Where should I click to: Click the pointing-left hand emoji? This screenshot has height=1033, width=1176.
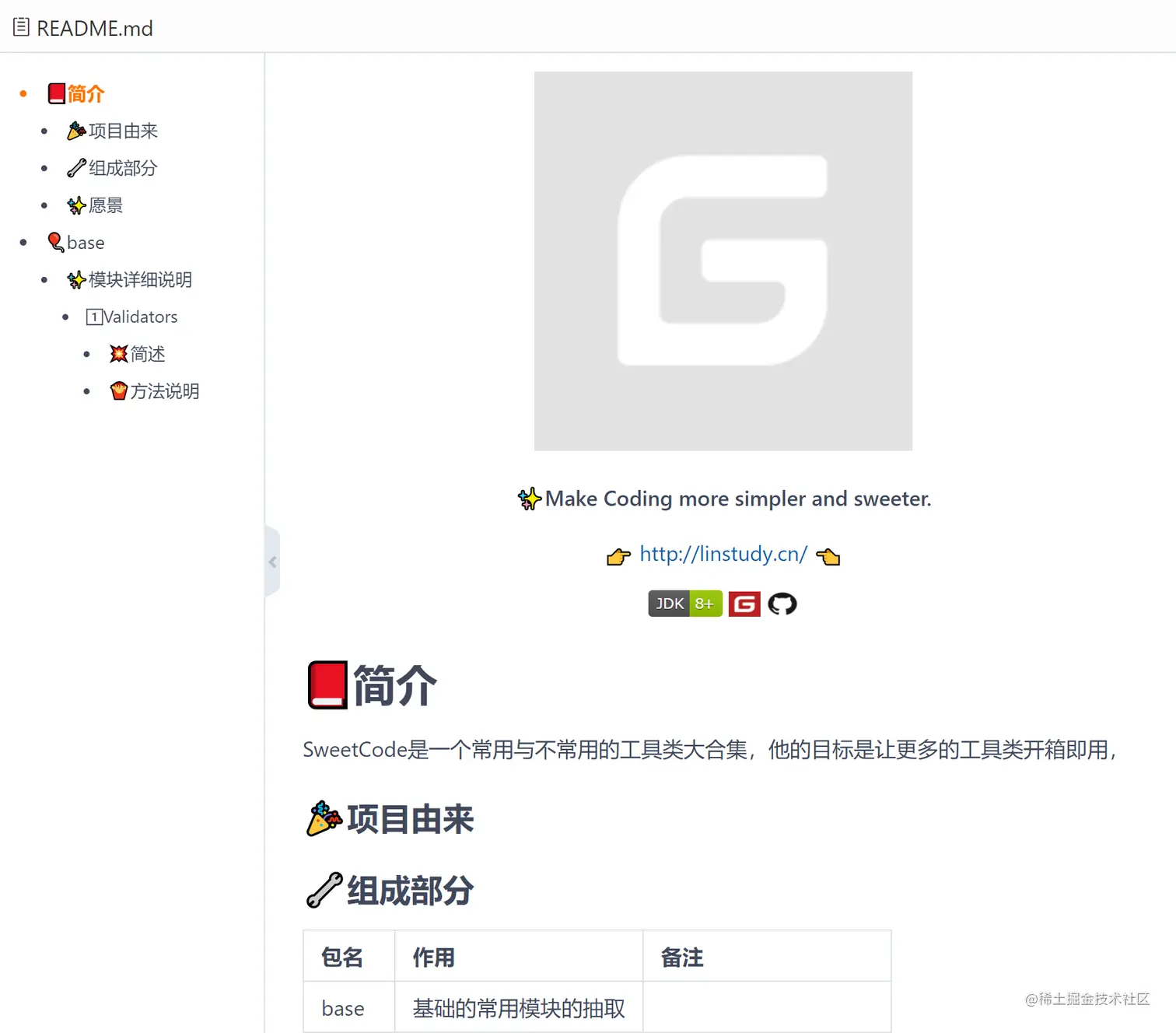[x=828, y=556]
